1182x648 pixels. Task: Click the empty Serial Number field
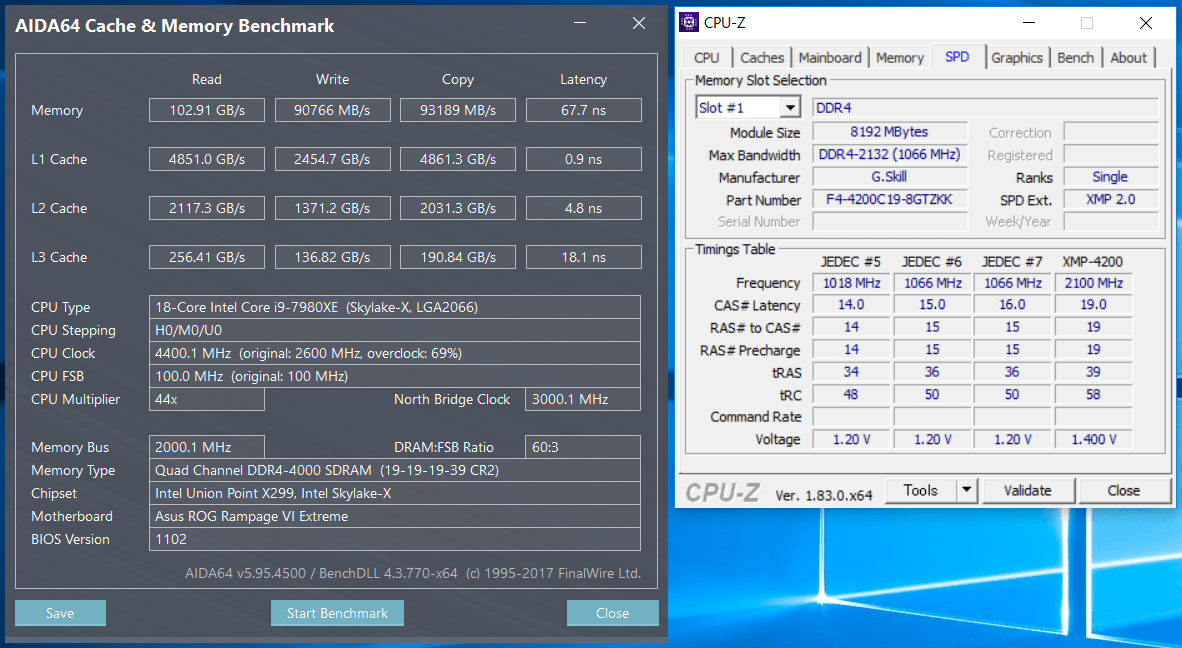(890, 222)
